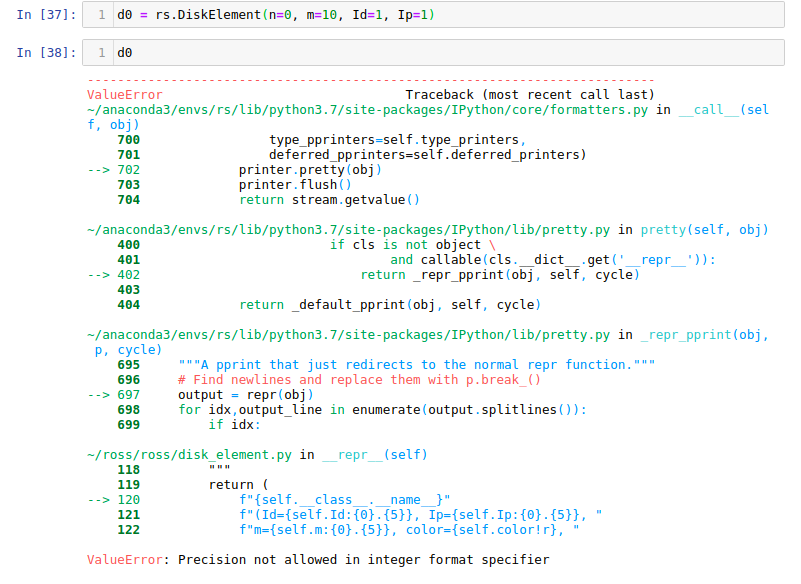Select the In [38]: prompt label
Viewport: 801px width, 584px height.
pyautogui.click(x=46, y=53)
